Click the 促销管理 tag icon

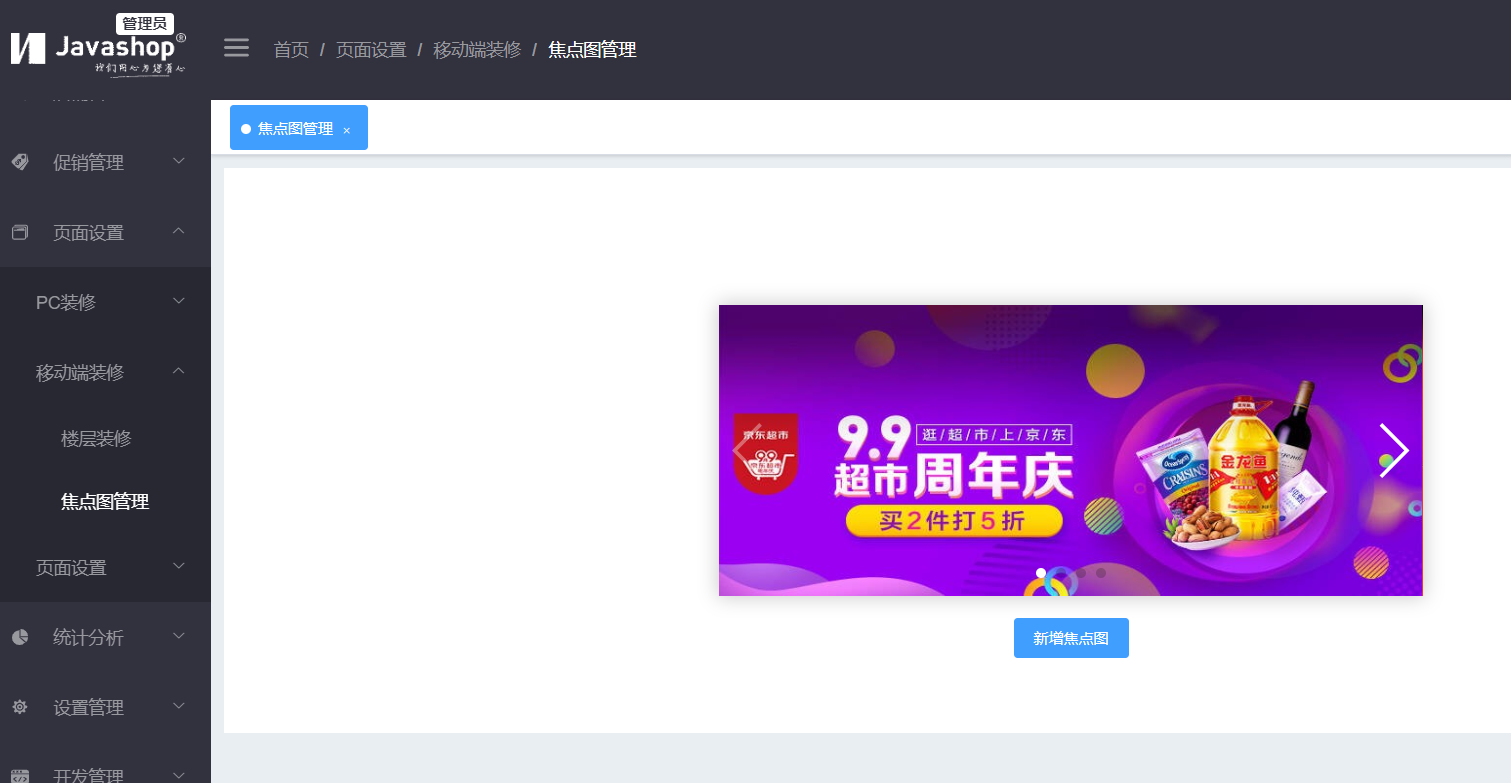[20, 162]
